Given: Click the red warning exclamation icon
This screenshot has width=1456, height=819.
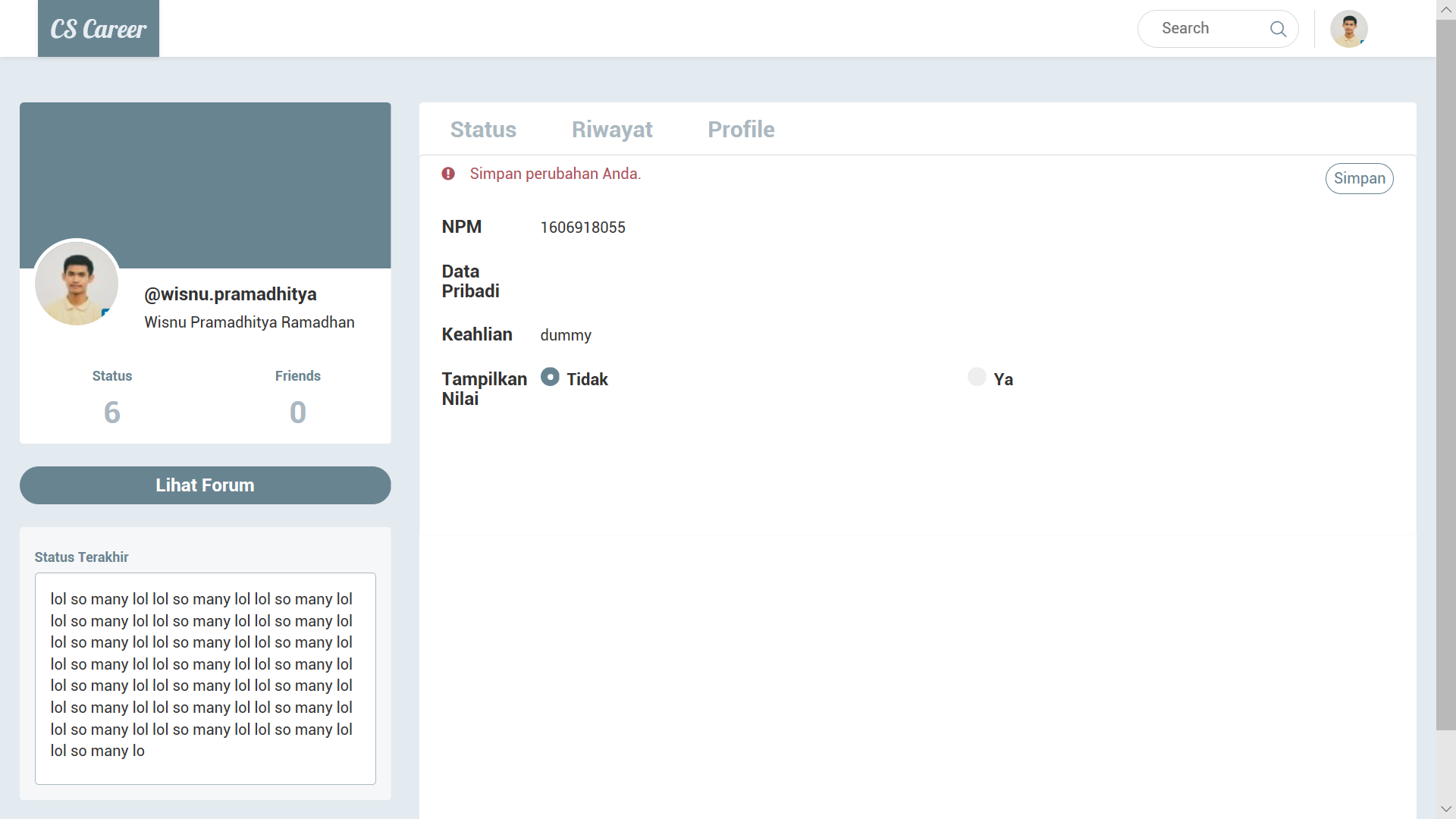Looking at the screenshot, I should [448, 174].
